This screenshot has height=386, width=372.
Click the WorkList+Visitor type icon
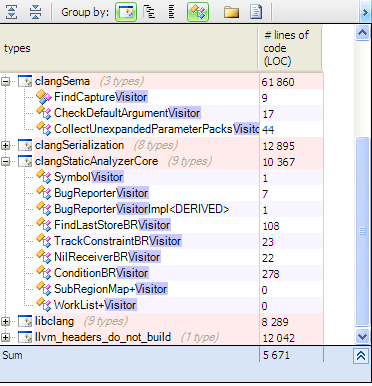(44, 305)
